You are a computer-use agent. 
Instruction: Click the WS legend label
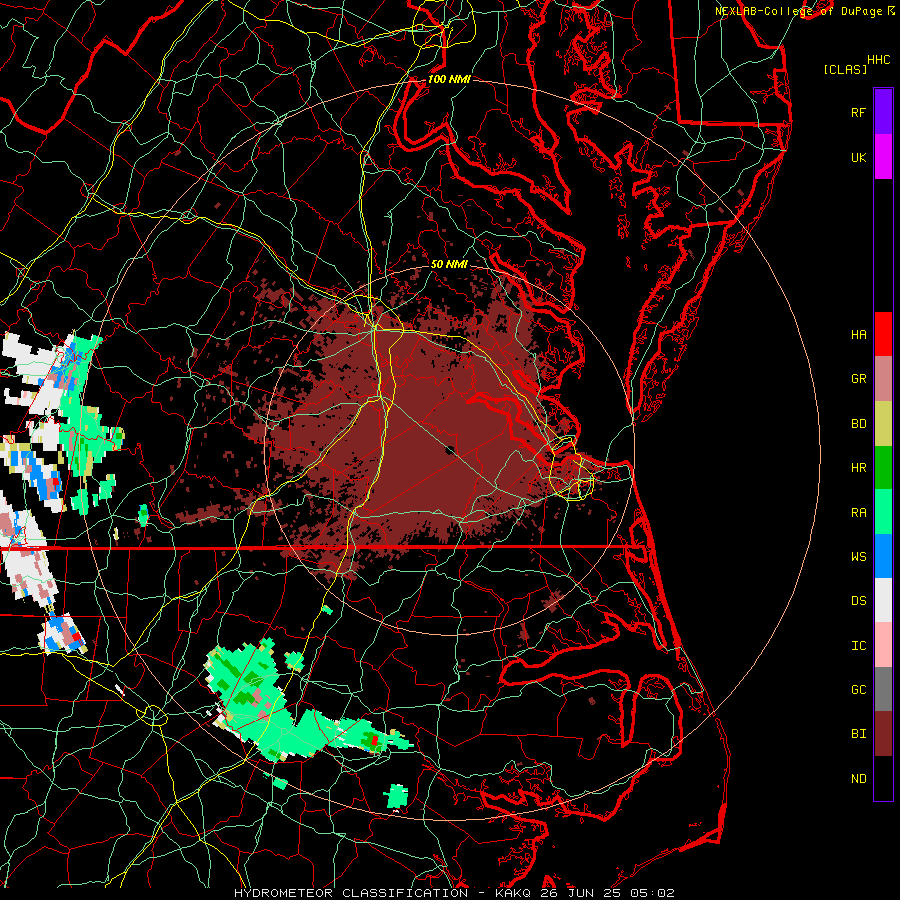click(858, 557)
